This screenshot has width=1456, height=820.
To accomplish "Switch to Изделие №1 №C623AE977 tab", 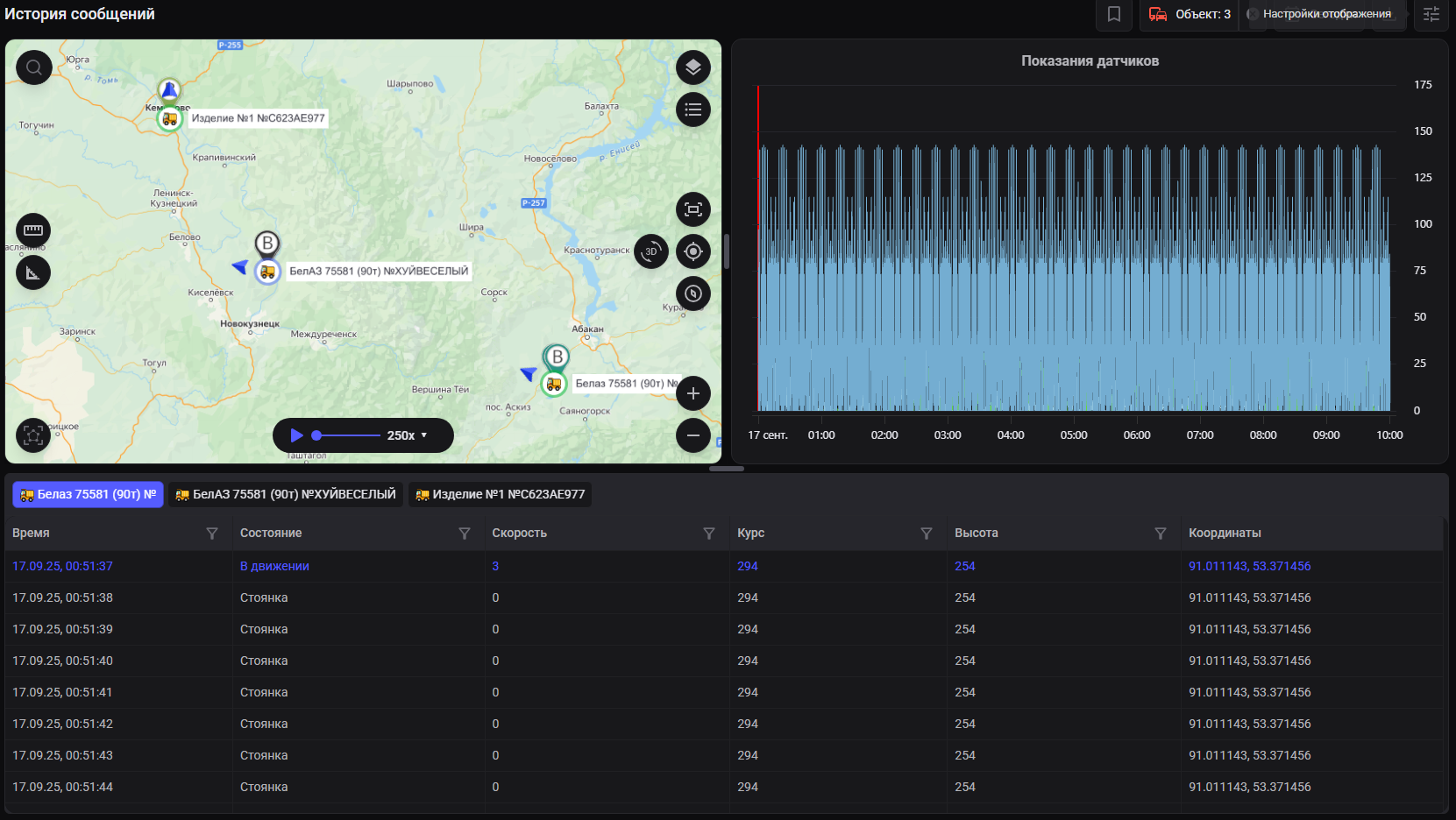I will (500, 494).
